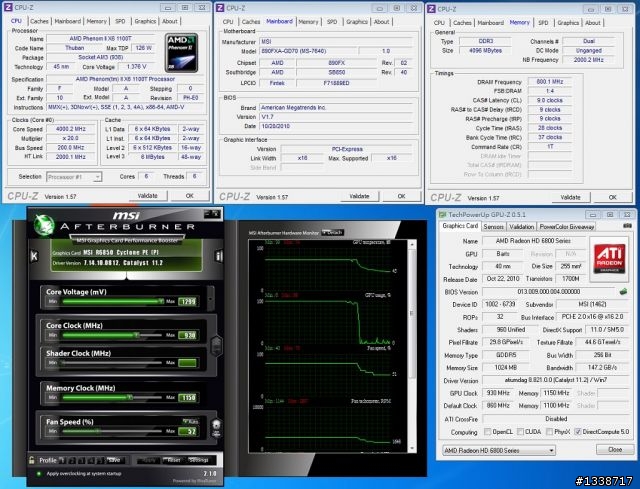This screenshot has height=489, width=640.
Task: Click the Fan Speed slider track
Action: [x=112, y=431]
